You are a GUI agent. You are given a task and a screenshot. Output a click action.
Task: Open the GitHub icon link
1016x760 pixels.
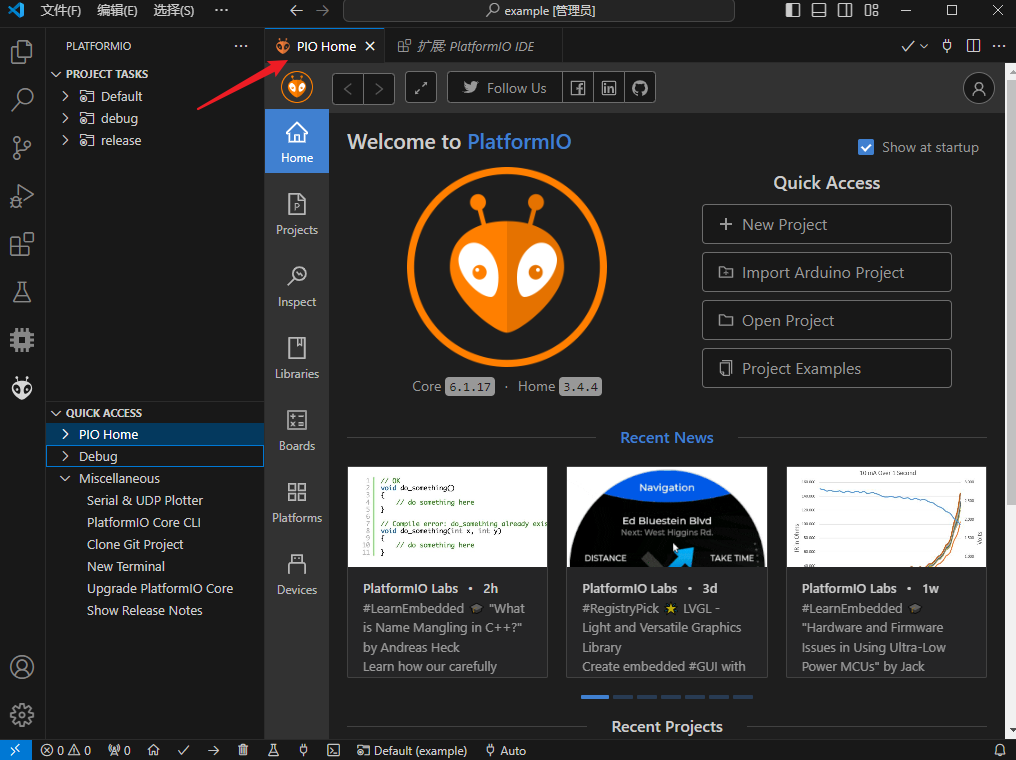[x=640, y=88]
